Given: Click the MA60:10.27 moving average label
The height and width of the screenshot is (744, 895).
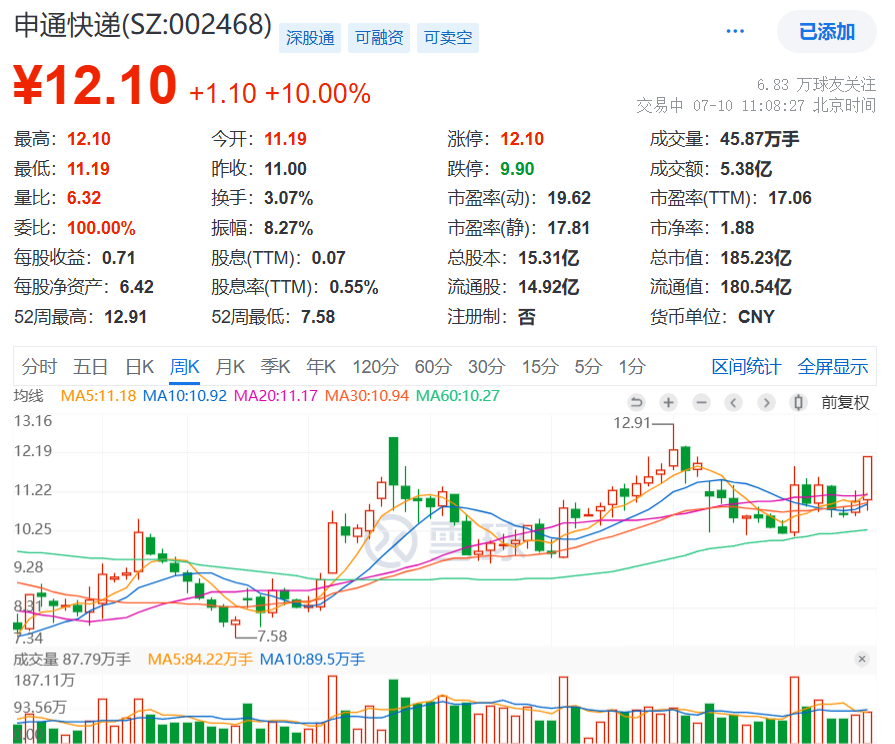Looking at the screenshot, I should pyautogui.click(x=457, y=396).
